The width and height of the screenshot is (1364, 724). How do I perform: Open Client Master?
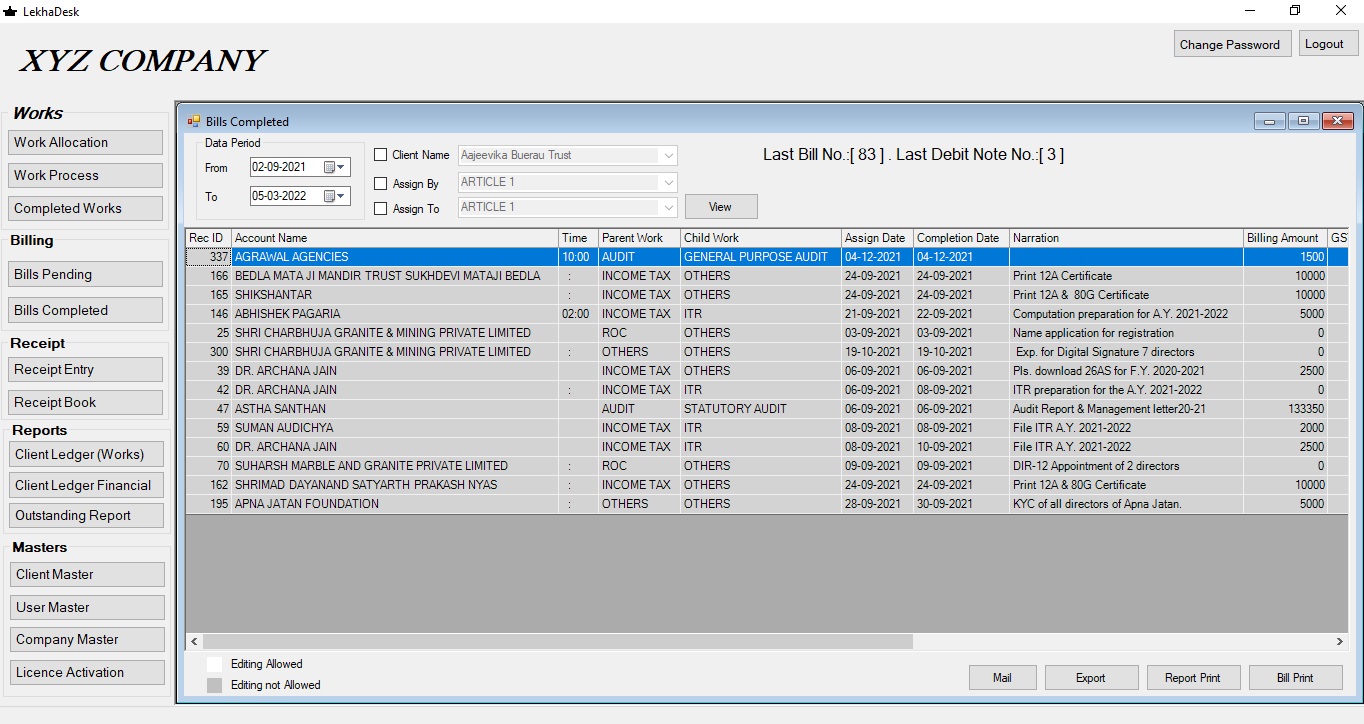(87, 574)
